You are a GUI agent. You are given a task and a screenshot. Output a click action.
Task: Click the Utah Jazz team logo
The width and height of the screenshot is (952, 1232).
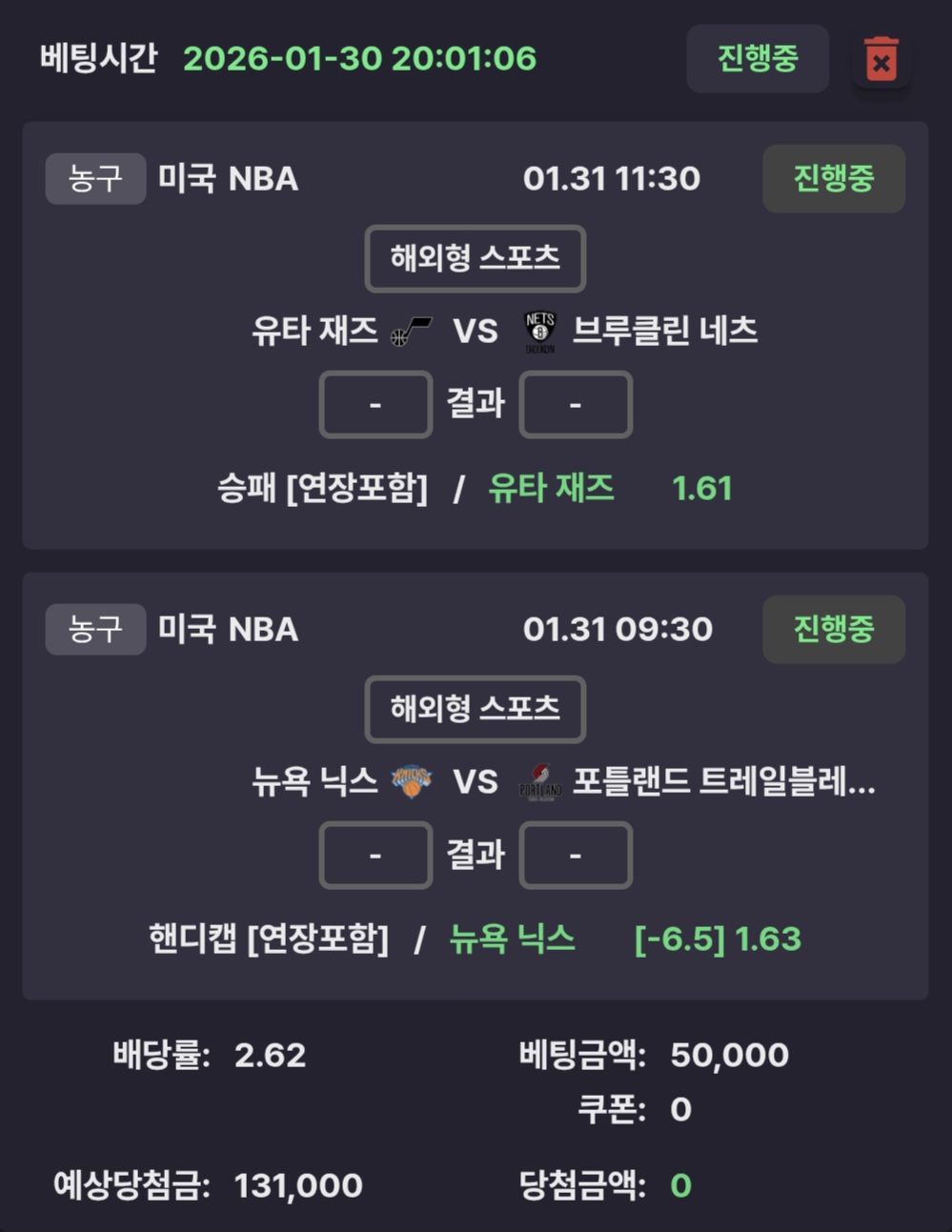[411, 332]
